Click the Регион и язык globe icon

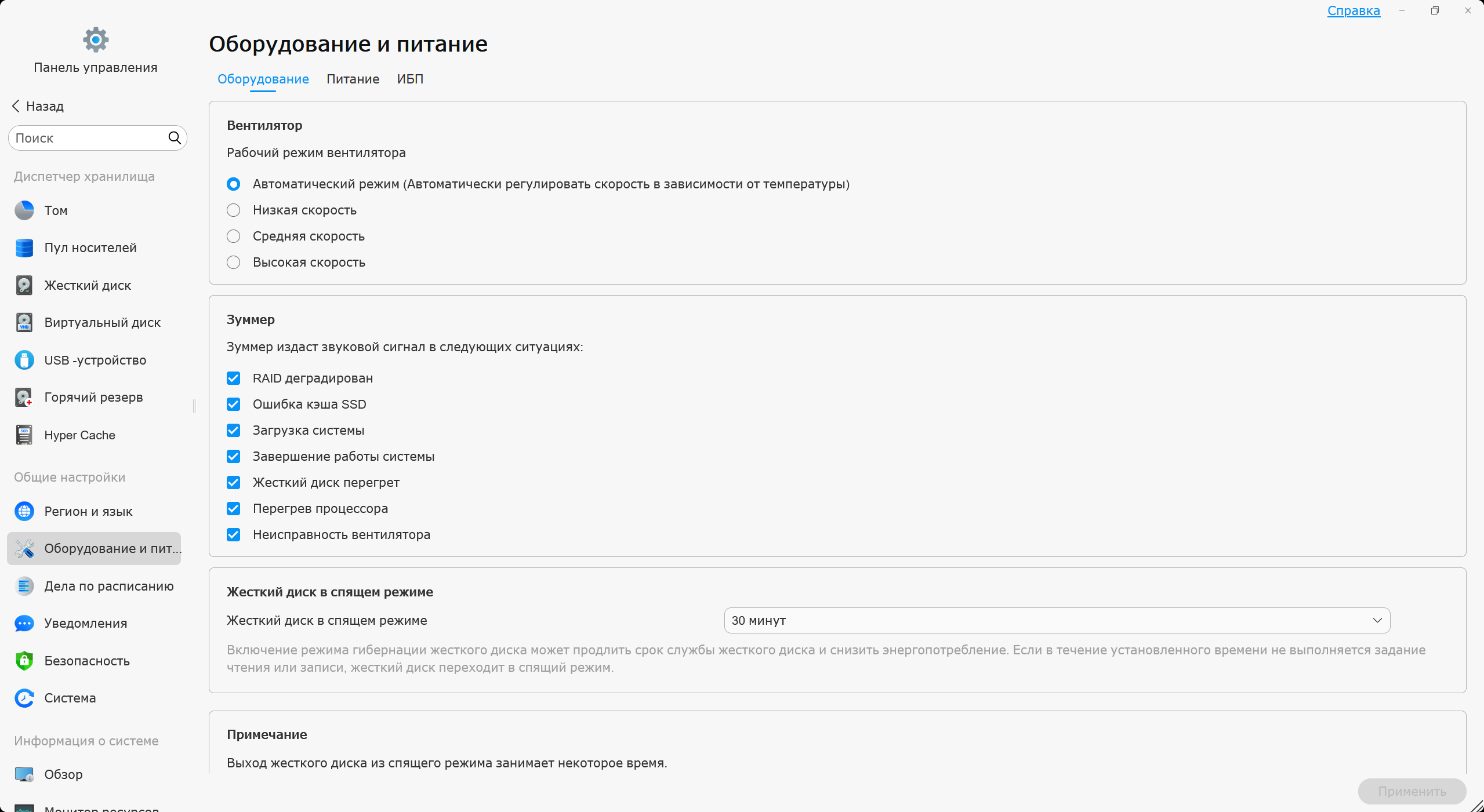click(24, 511)
